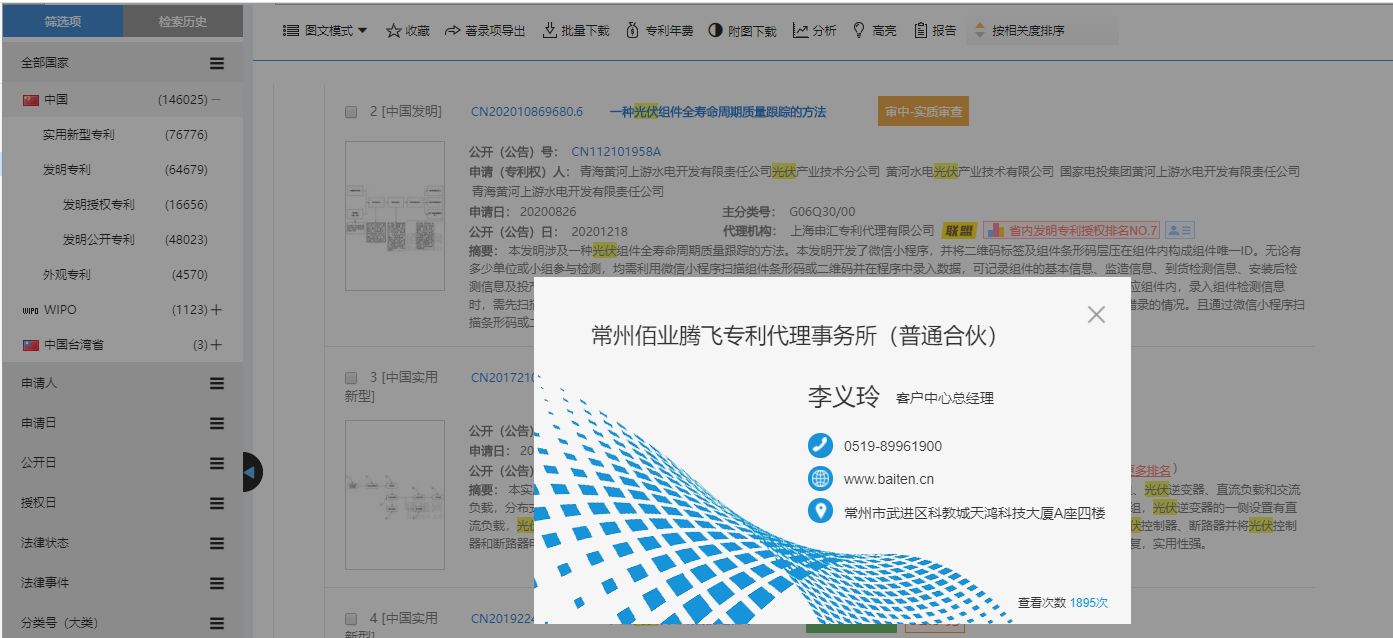
Task: Open the 图文模式 view mode dropdown
Action: tap(326, 31)
